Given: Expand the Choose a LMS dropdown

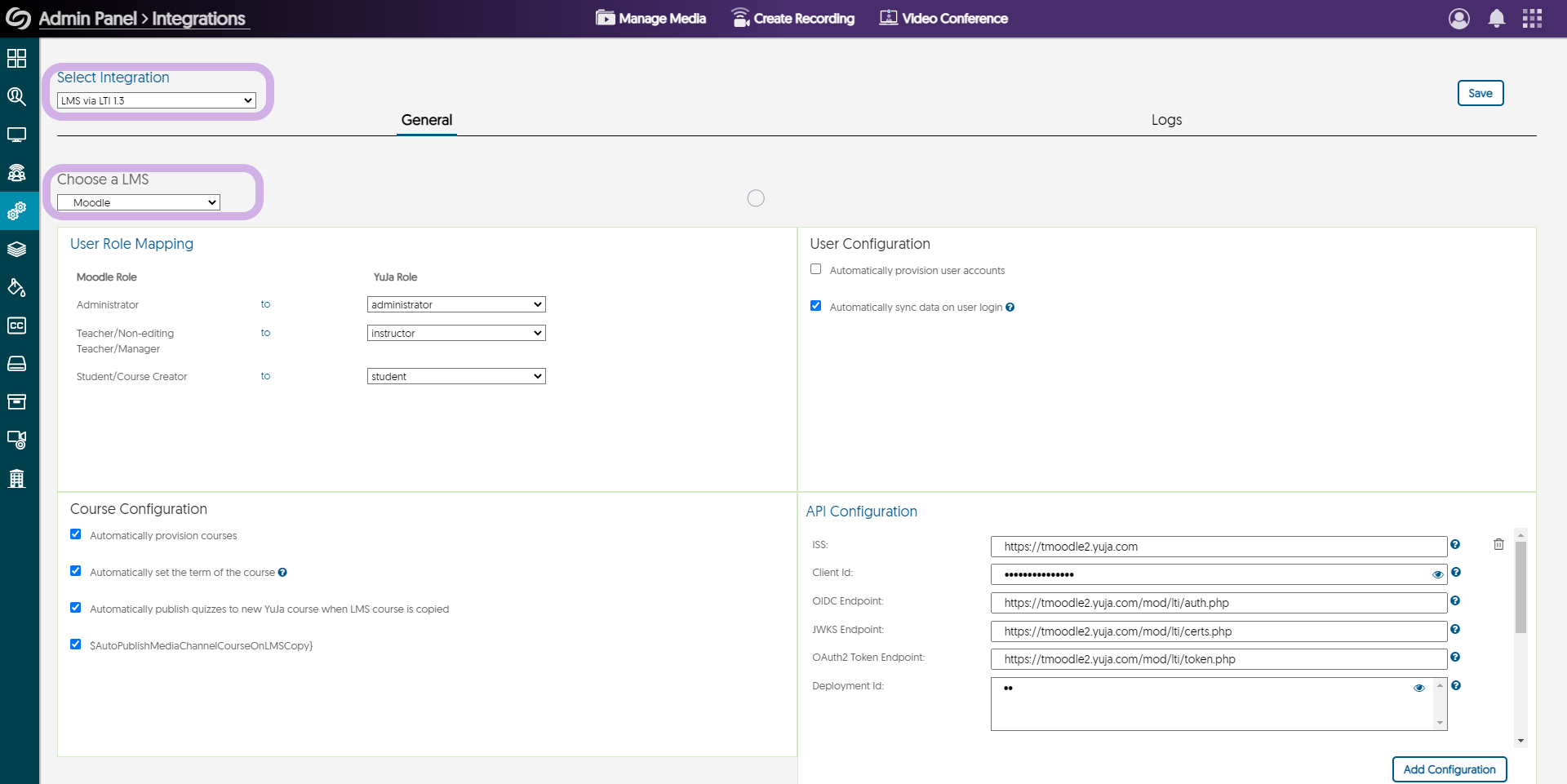Looking at the screenshot, I should pos(139,202).
